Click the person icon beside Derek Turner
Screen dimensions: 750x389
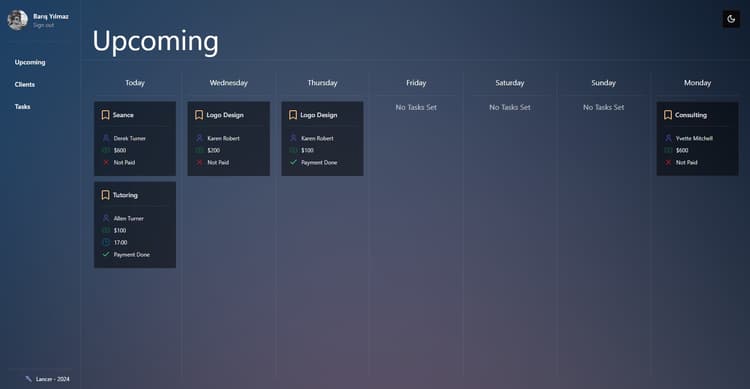click(x=106, y=138)
